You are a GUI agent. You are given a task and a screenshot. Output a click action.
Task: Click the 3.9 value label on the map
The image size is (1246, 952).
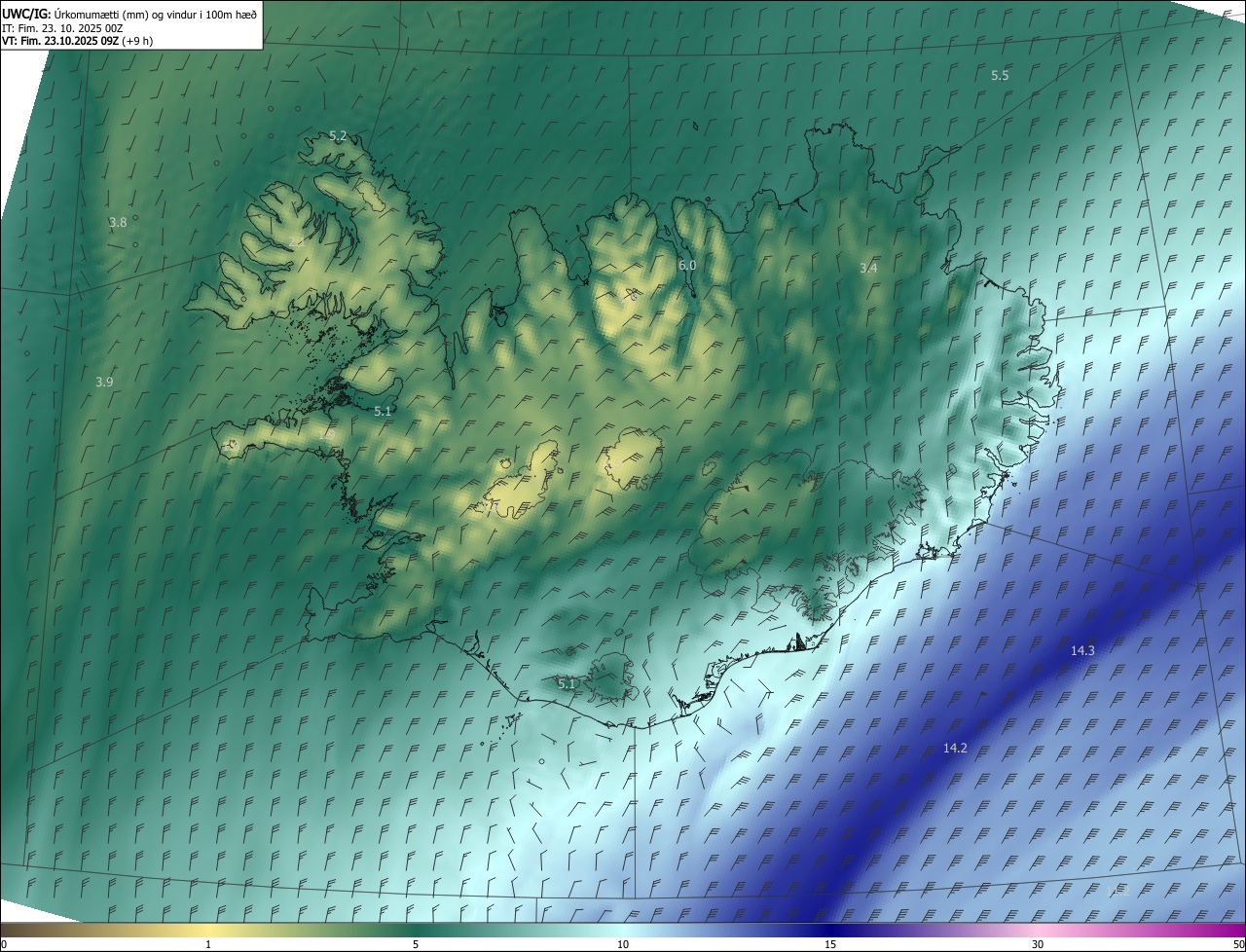tap(104, 382)
